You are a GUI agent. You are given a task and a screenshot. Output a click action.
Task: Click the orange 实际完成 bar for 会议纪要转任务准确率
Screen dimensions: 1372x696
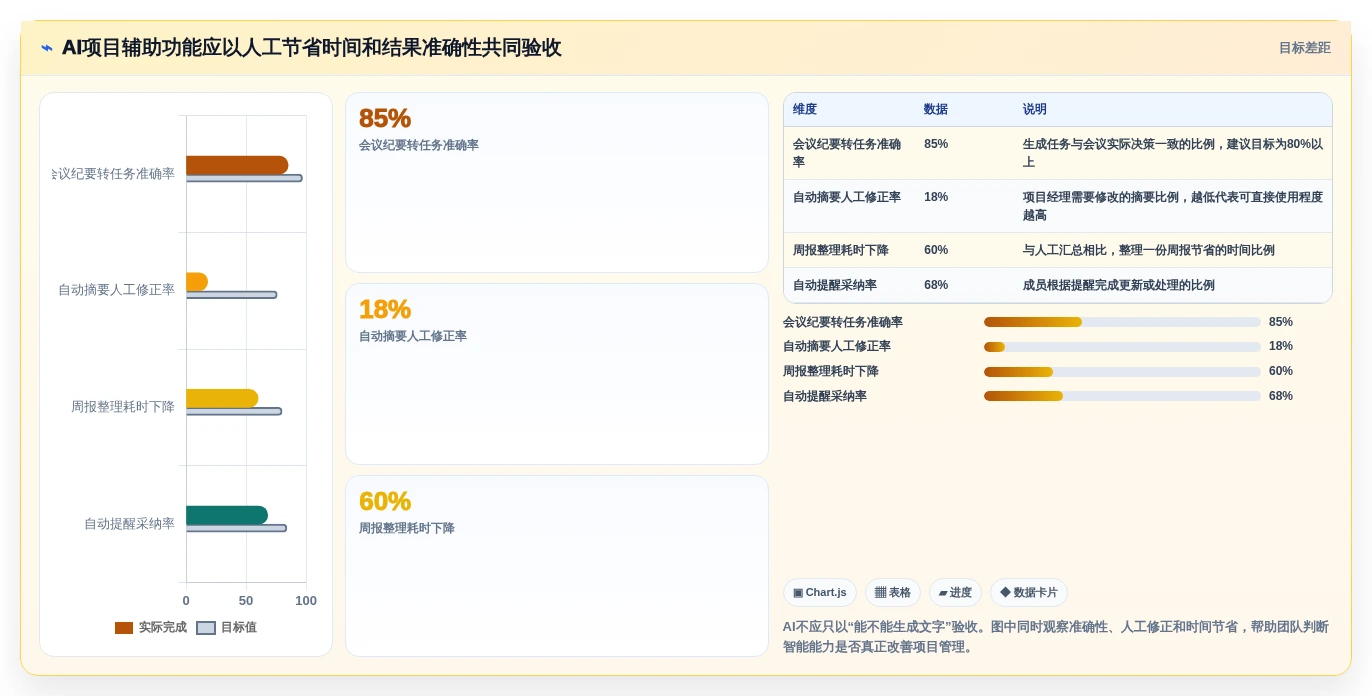[x=237, y=165]
